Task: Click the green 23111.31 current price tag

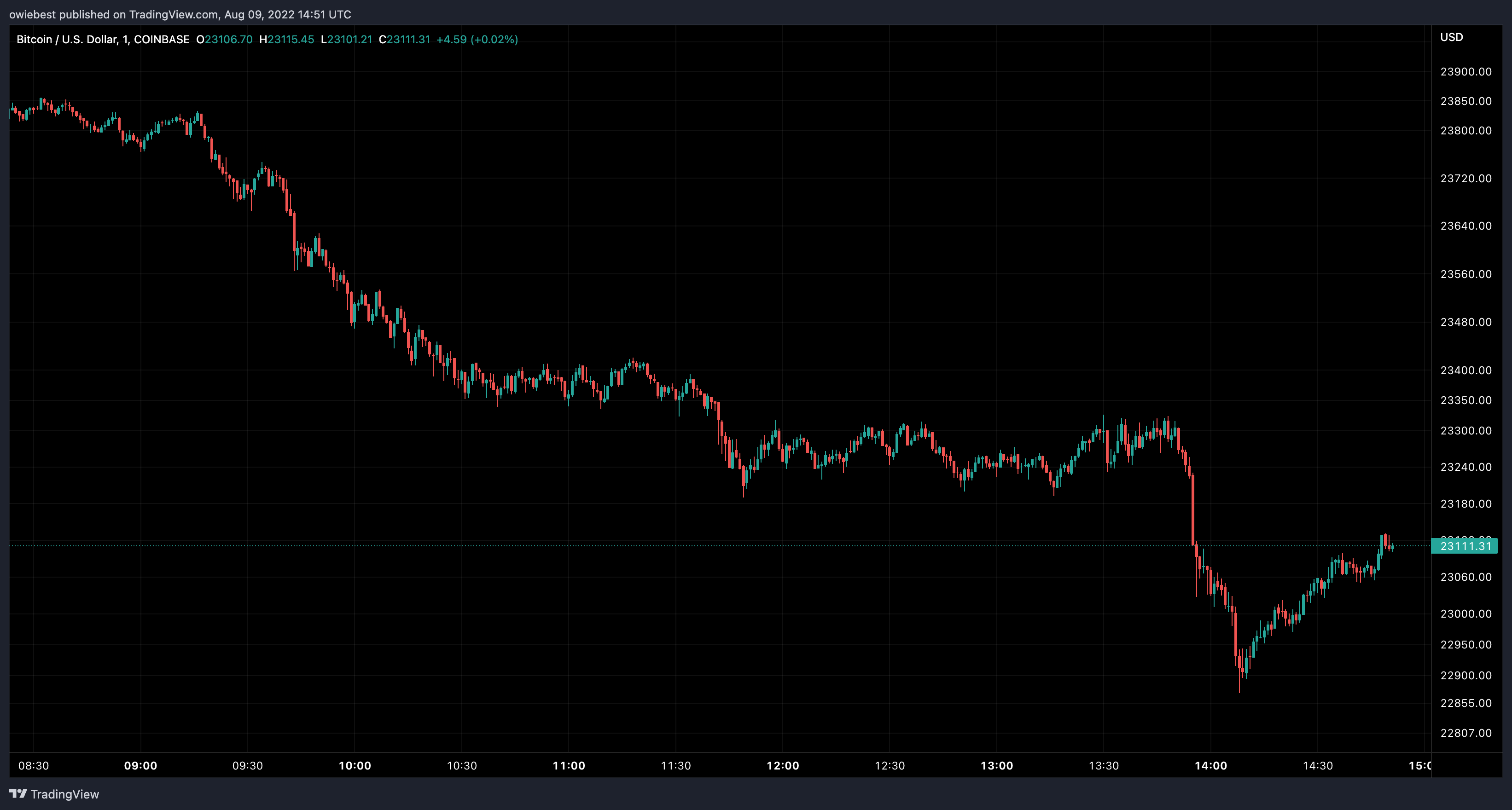Action: click(1465, 546)
